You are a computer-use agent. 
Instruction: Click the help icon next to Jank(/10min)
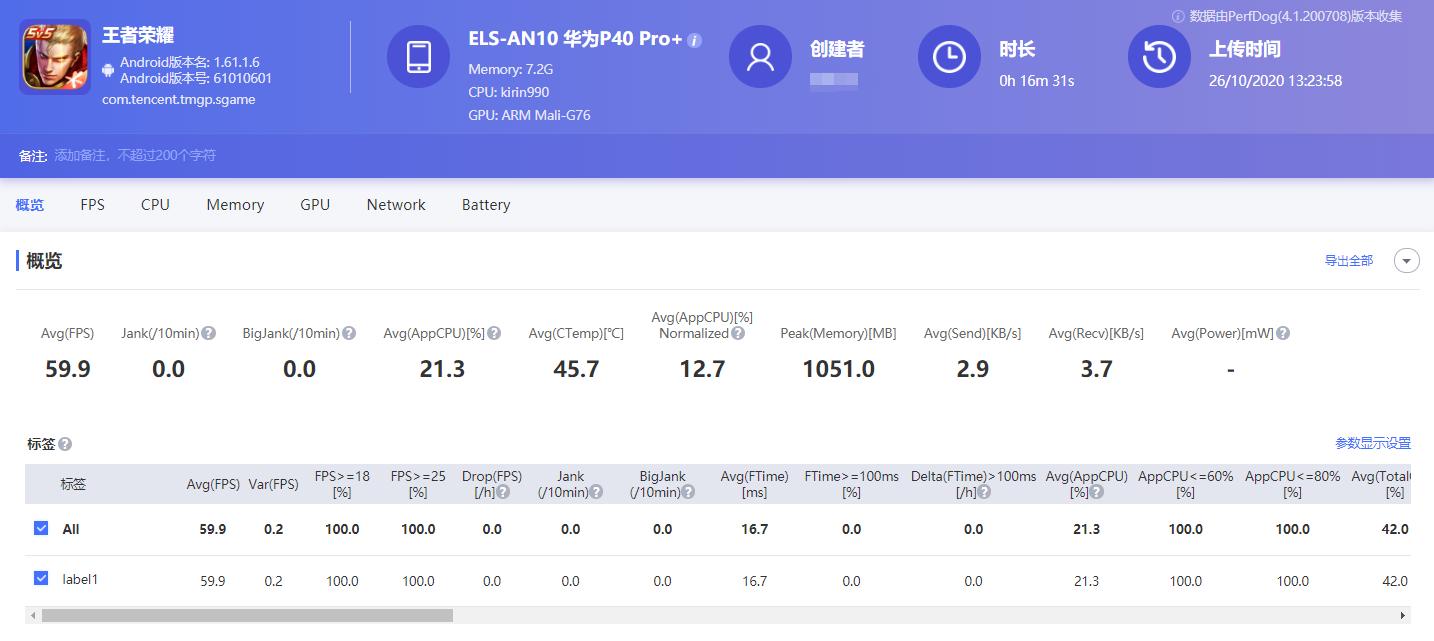coord(208,333)
